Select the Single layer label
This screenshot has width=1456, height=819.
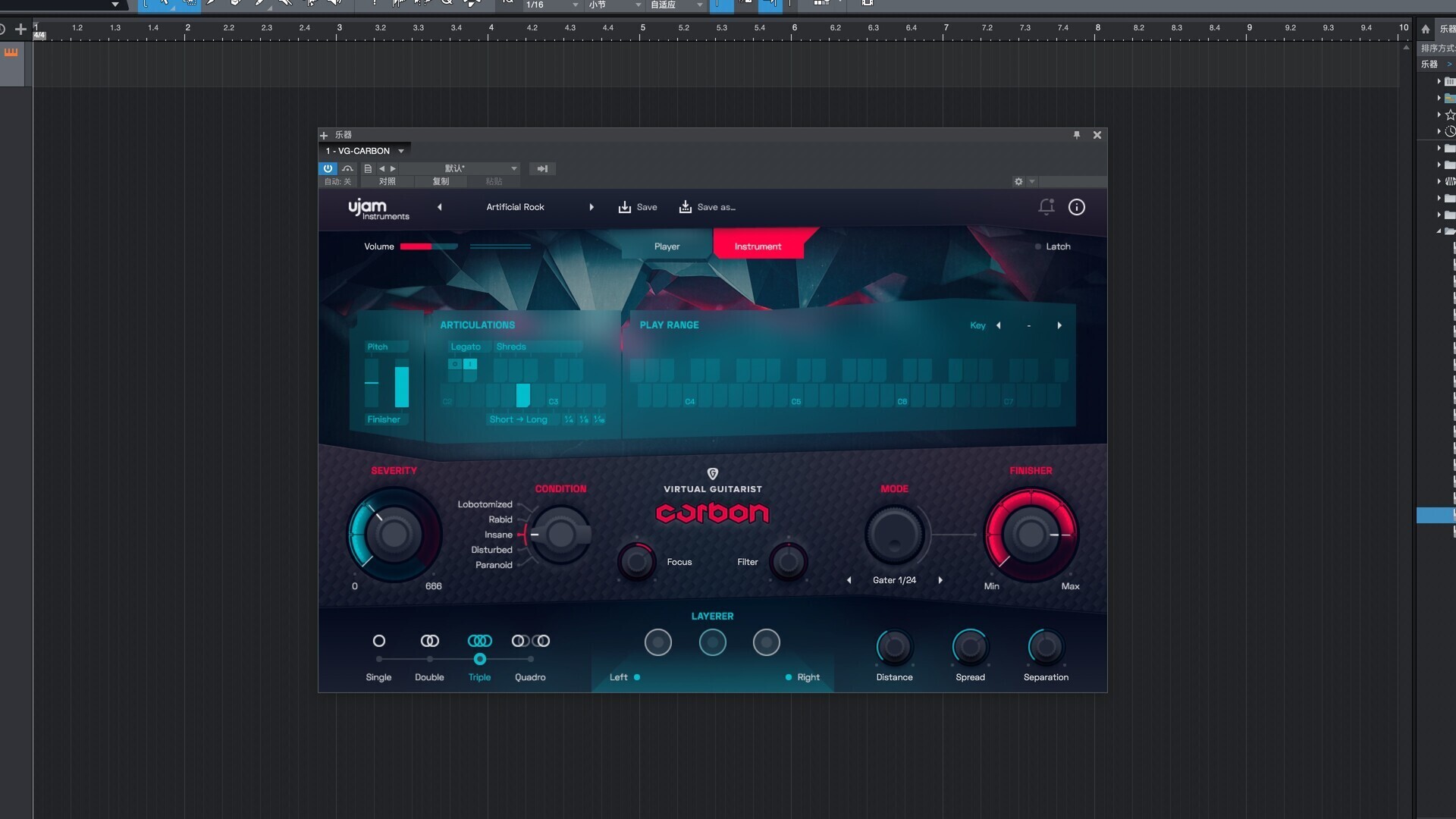(379, 677)
